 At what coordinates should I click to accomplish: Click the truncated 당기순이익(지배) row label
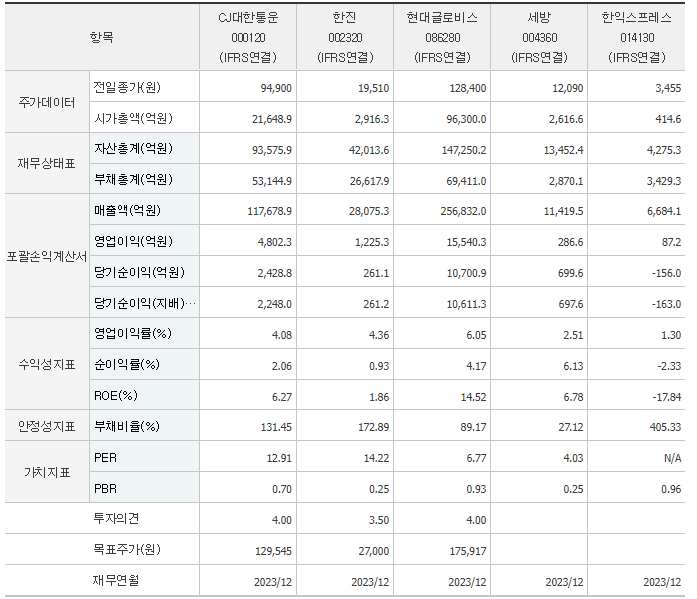pos(144,303)
